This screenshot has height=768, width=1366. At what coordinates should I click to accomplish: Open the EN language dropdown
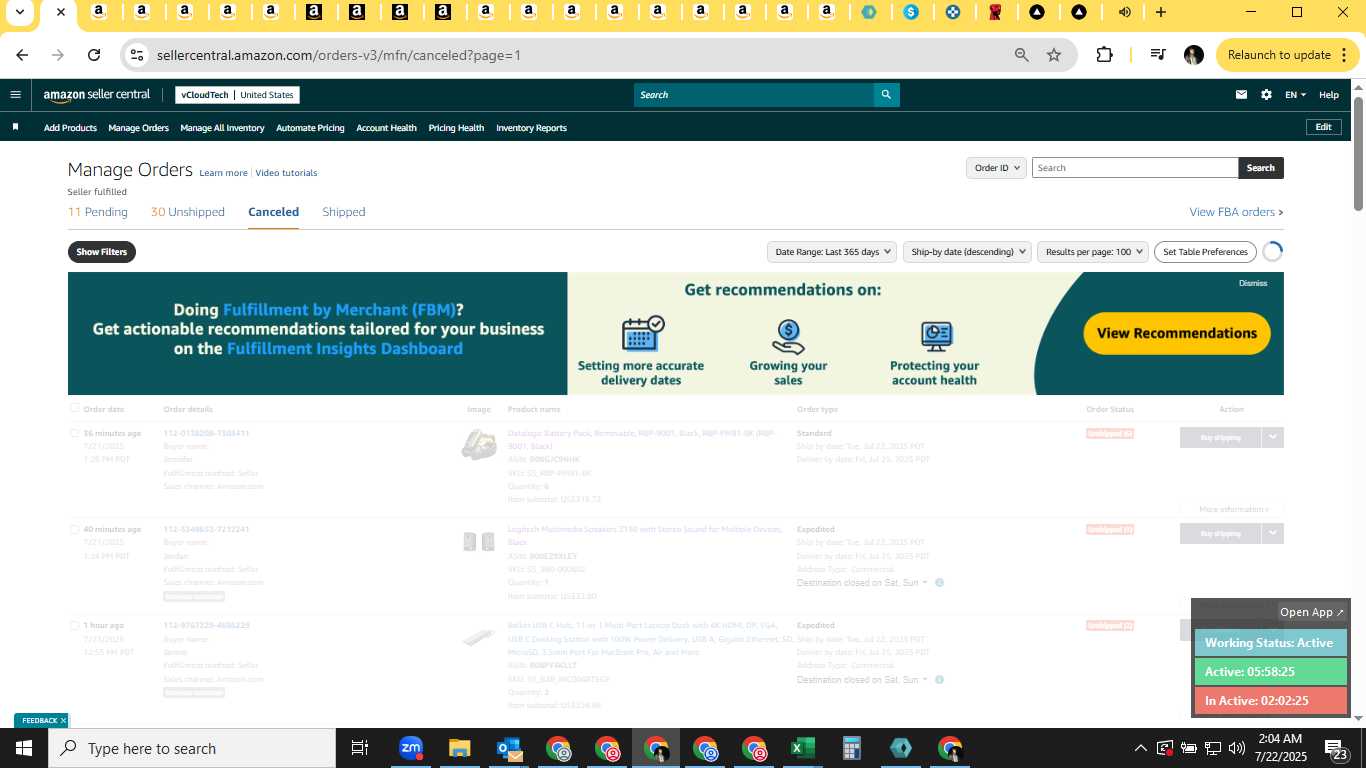(1295, 95)
